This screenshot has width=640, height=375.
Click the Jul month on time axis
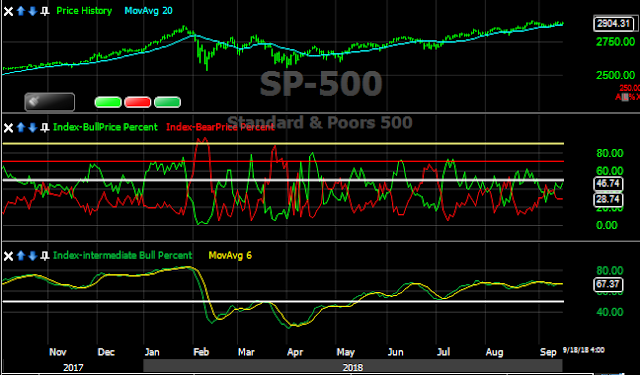443,352
